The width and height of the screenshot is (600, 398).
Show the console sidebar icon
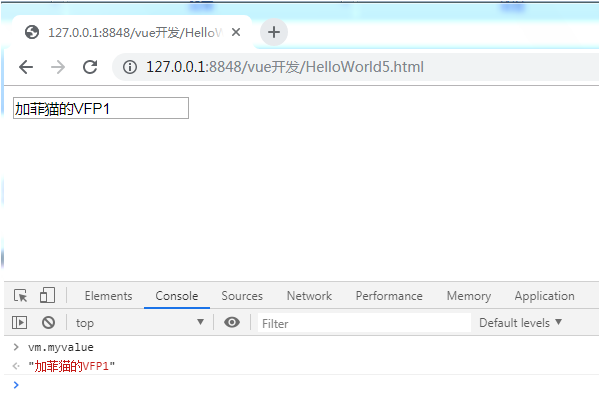pos(19,323)
